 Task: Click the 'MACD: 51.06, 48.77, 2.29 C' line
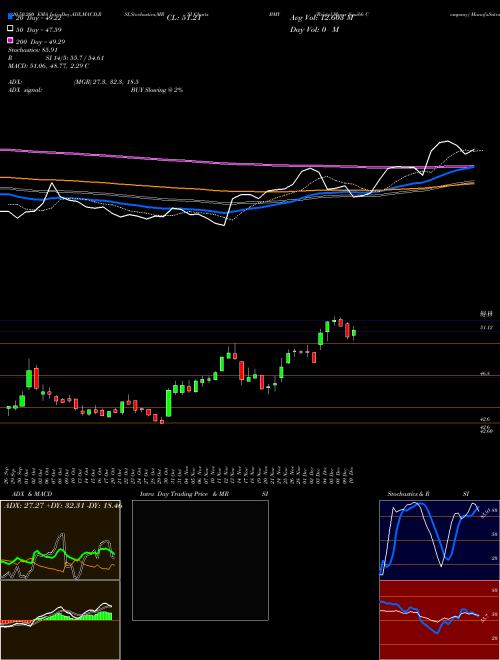pos(48,66)
